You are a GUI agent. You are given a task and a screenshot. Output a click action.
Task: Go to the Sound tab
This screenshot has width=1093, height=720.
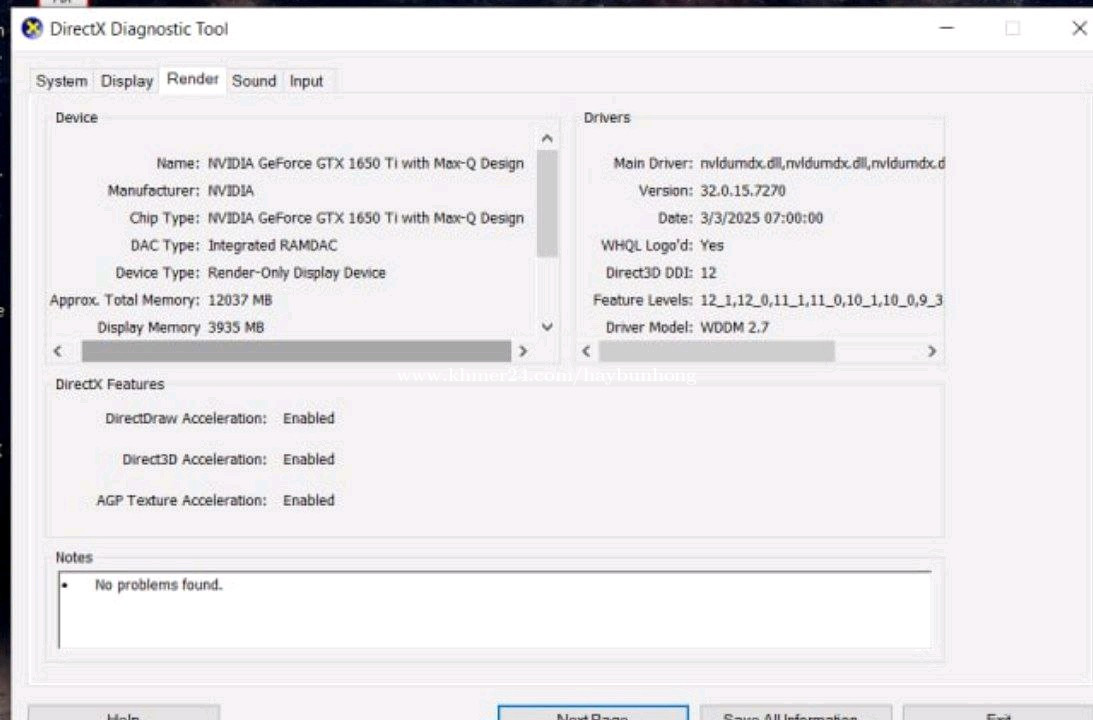coord(254,81)
